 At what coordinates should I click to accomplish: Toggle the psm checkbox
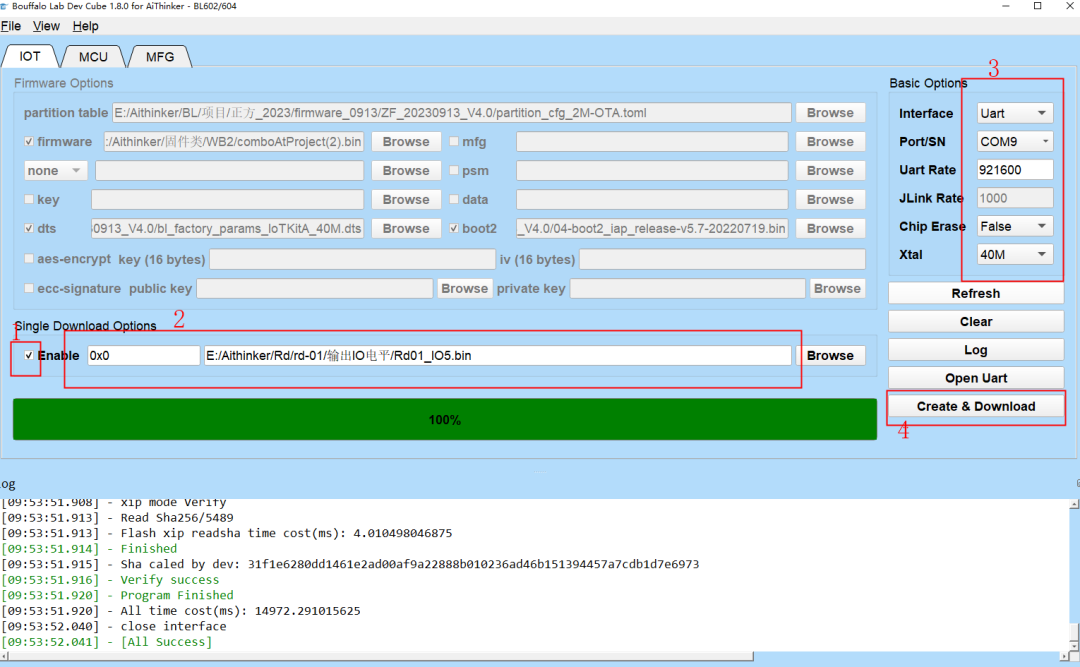tap(454, 170)
